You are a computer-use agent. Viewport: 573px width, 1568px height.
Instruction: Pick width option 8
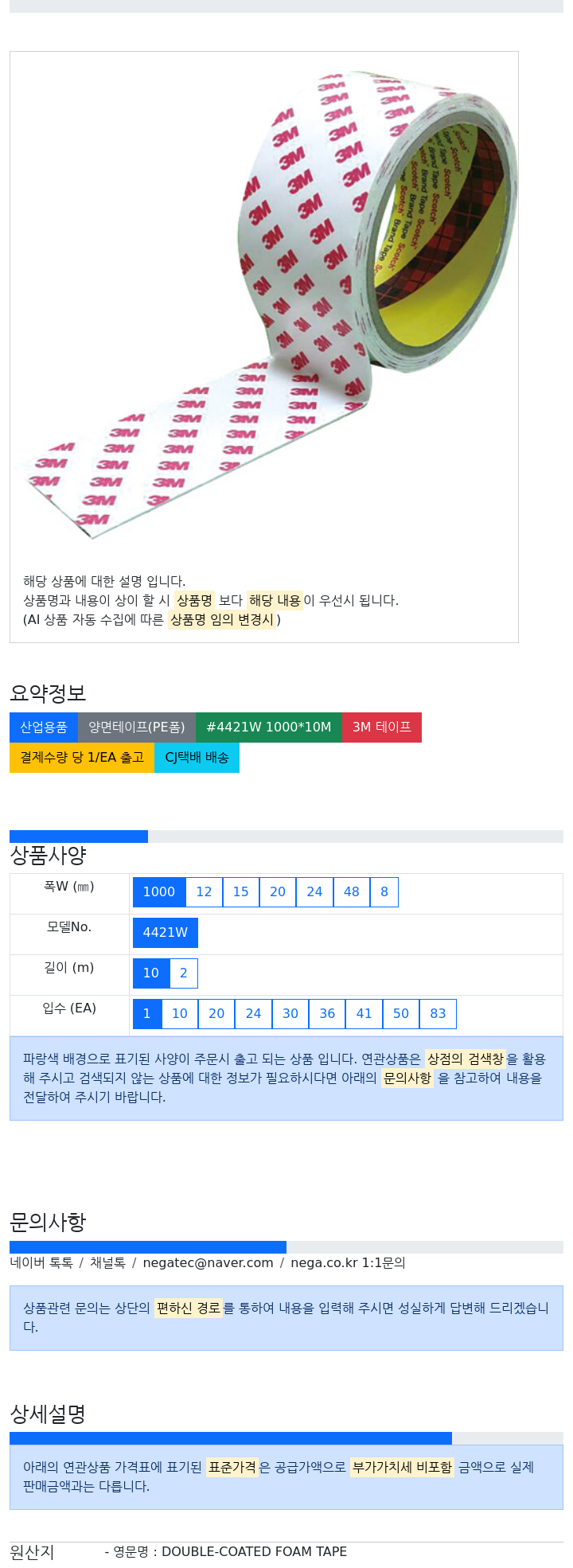point(384,892)
